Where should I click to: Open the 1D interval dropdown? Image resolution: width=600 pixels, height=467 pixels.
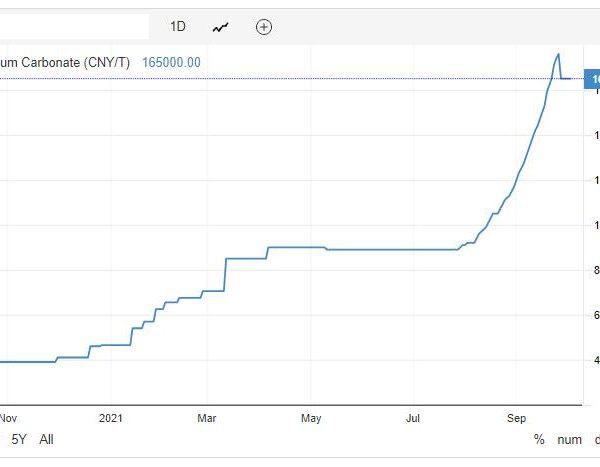click(178, 27)
